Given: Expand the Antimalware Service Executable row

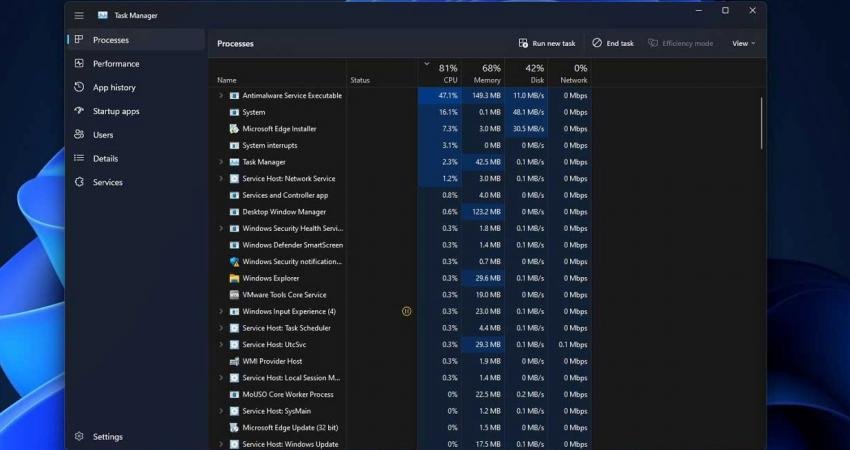Looking at the screenshot, I should pyautogui.click(x=221, y=96).
